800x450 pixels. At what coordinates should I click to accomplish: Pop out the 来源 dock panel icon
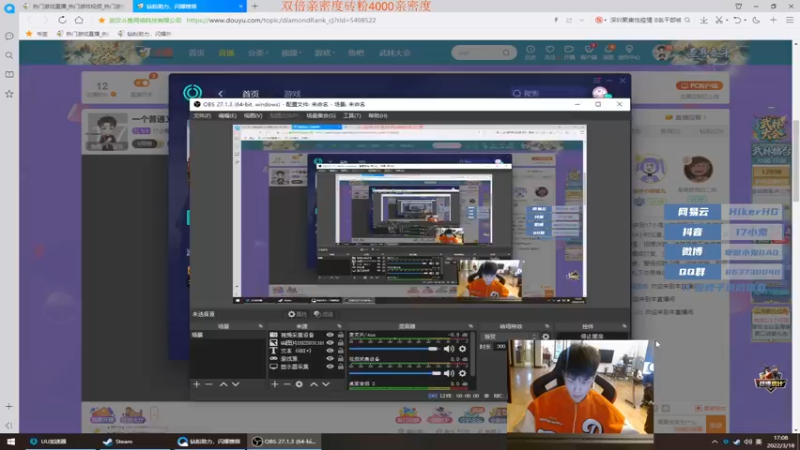coord(339,326)
